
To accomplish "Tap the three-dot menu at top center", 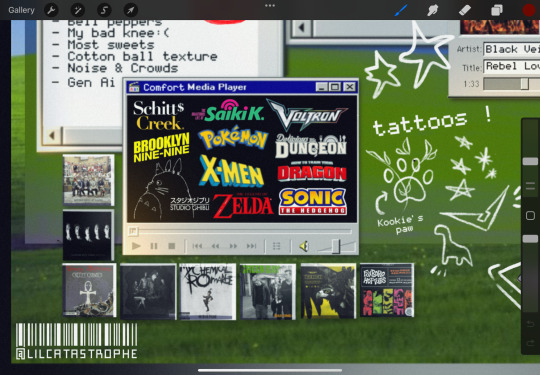I will pyautogui.click(x=270, y=6).
